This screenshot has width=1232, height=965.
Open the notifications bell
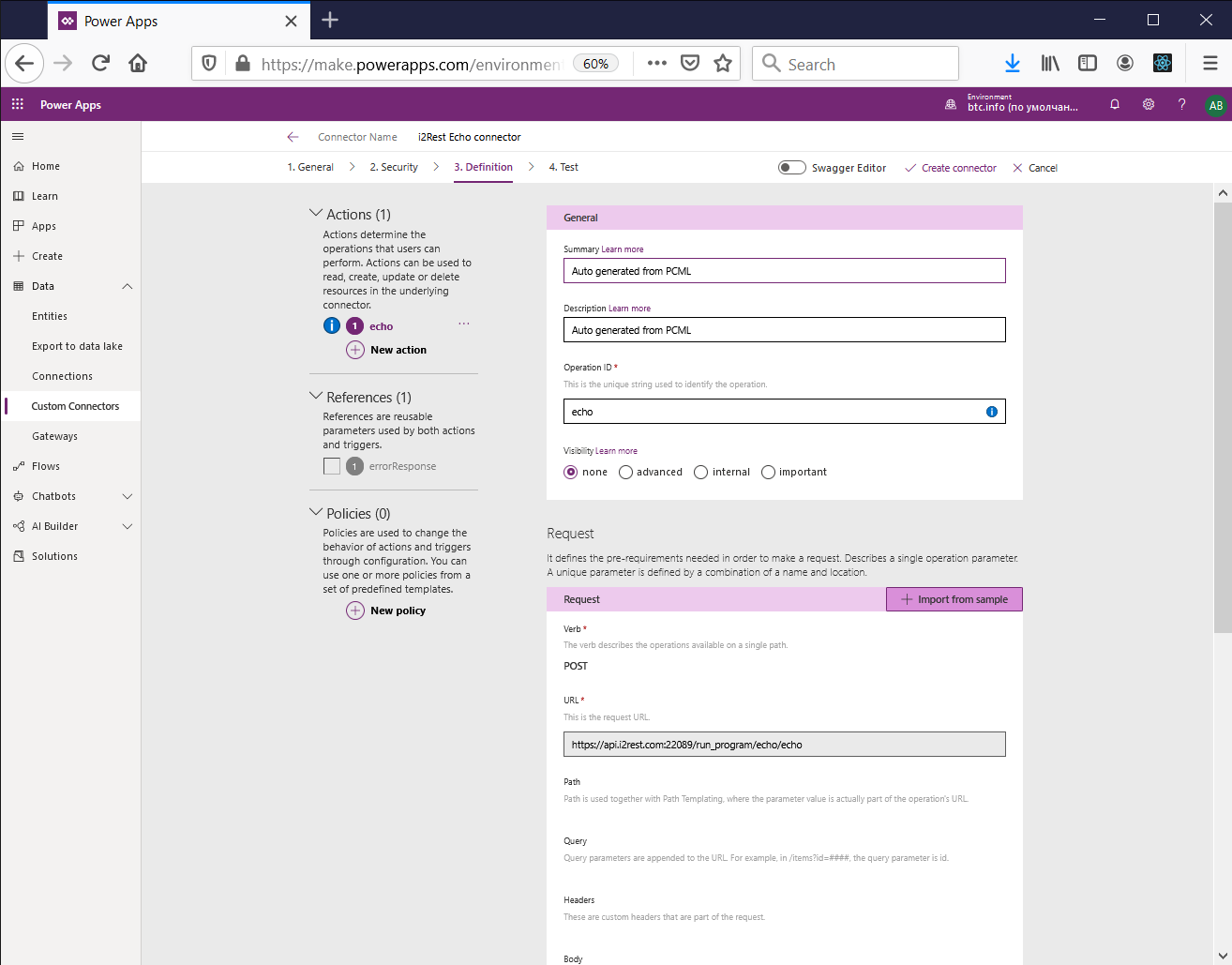1115,104
